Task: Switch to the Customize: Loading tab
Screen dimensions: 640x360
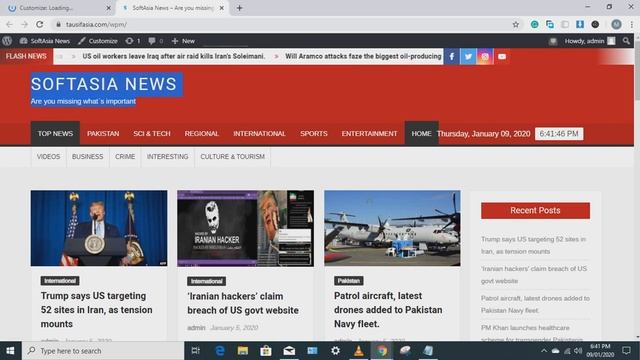Action: [x=57, y=8]
